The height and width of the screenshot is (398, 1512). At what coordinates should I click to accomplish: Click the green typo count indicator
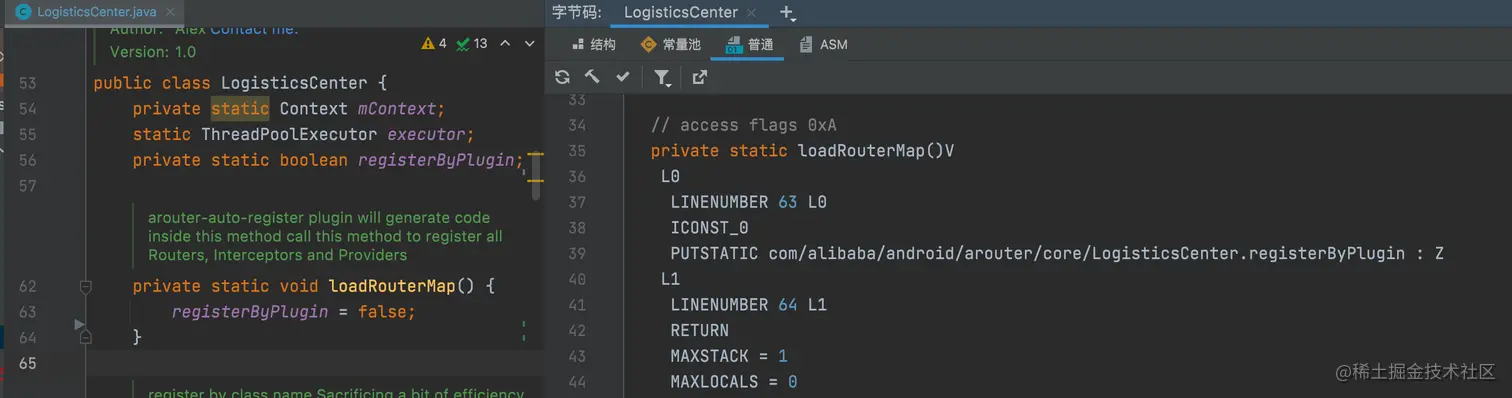click(471, 43)
